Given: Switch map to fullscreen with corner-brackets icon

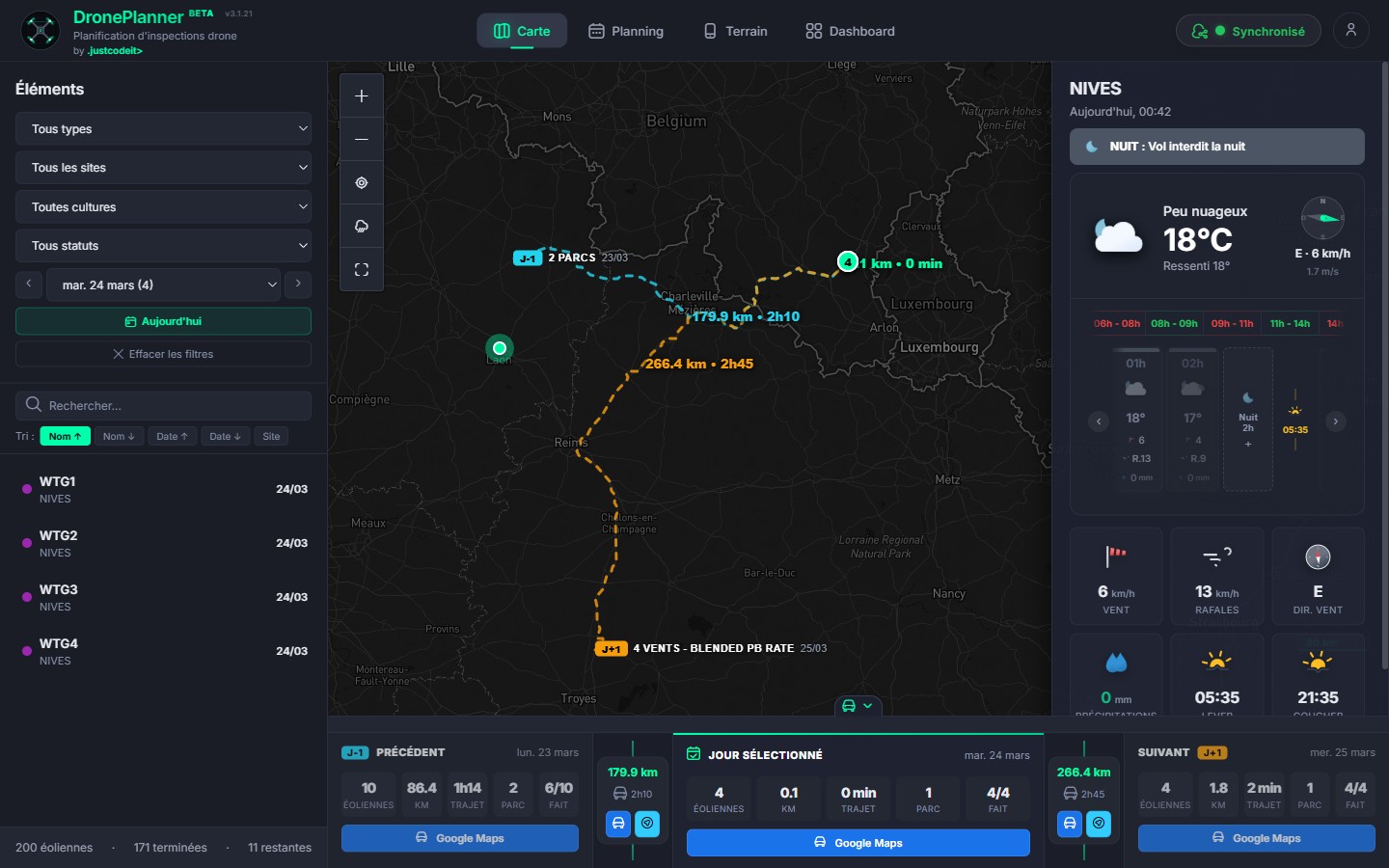Looking at the screenshot, I should click(x=362, y=270).
